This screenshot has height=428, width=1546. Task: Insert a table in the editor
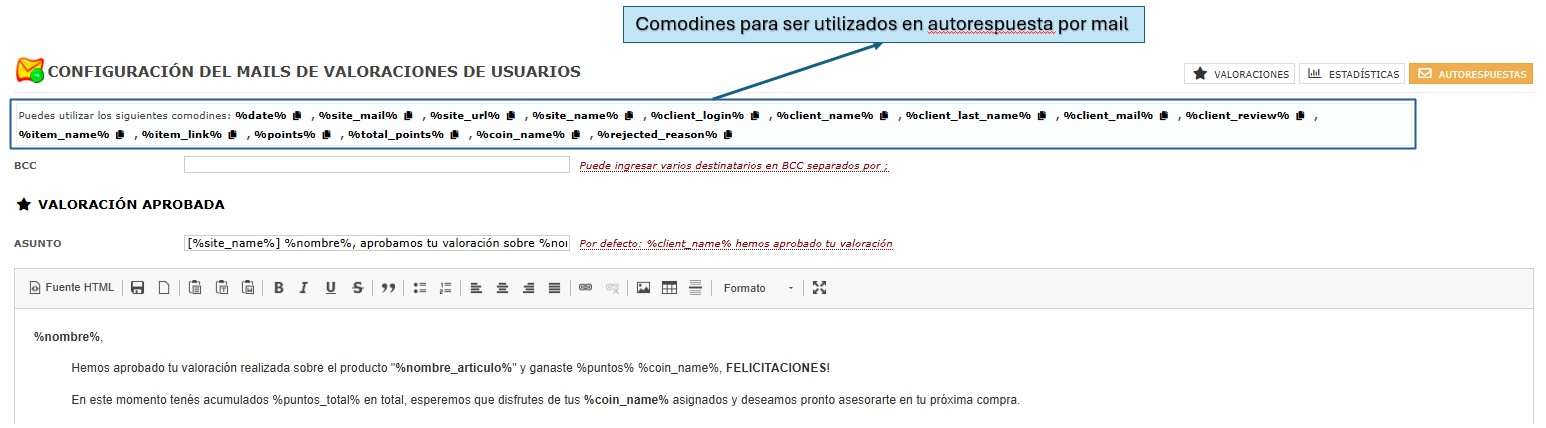pos(669,288)
